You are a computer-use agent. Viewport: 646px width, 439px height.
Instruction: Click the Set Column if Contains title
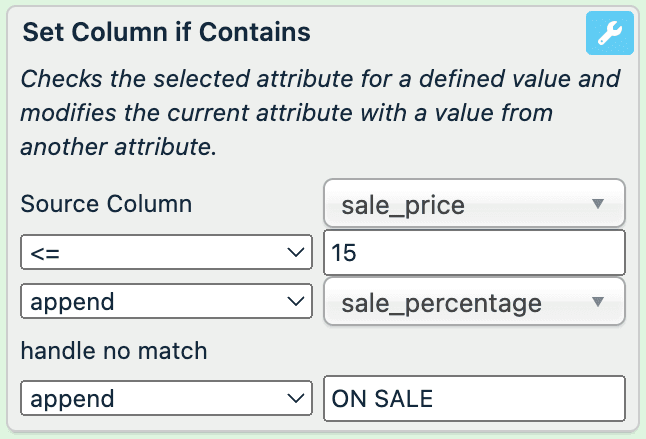pos(166,32)
